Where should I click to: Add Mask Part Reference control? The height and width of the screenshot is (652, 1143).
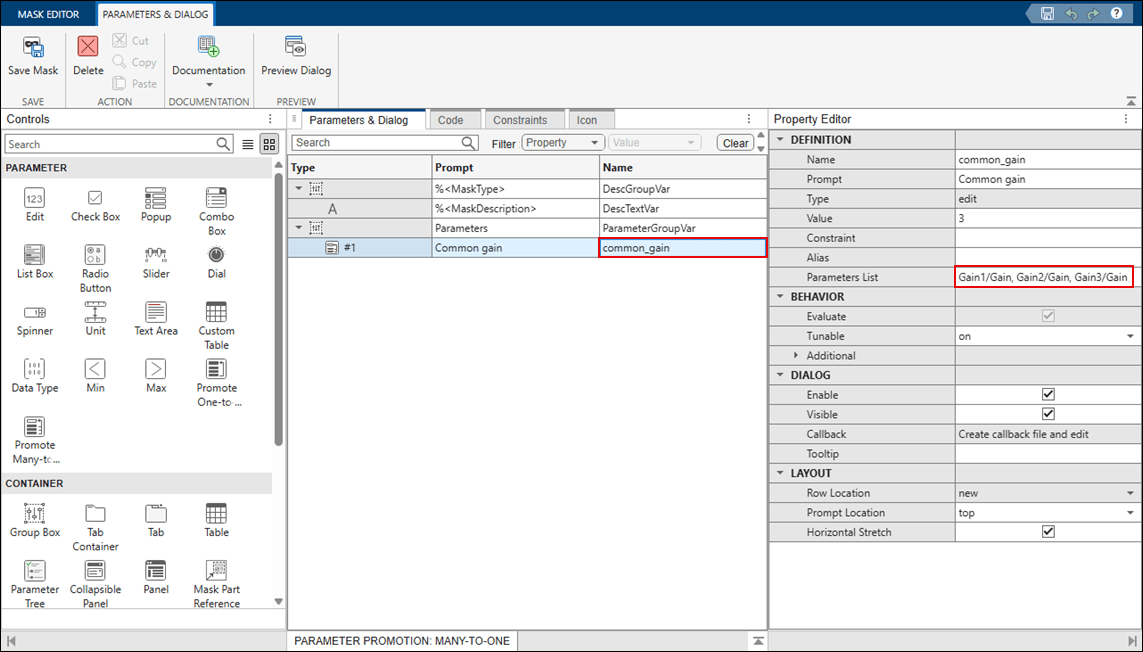coord(216,584)
